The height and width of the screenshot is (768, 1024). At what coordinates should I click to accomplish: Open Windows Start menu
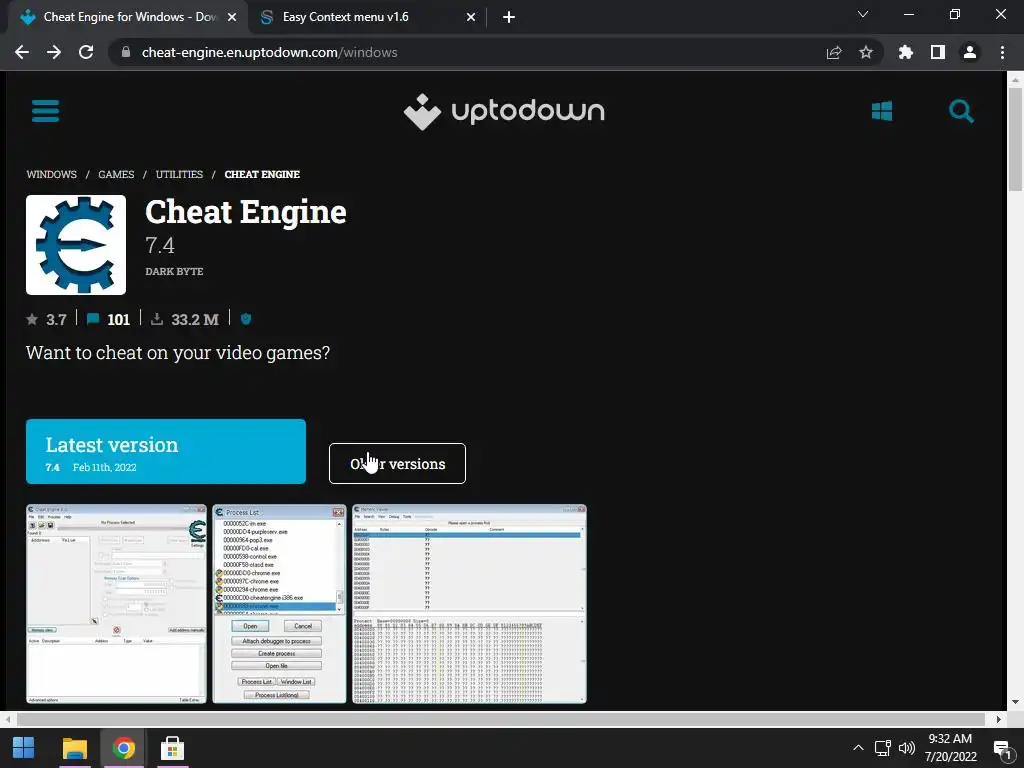(24, 748)
